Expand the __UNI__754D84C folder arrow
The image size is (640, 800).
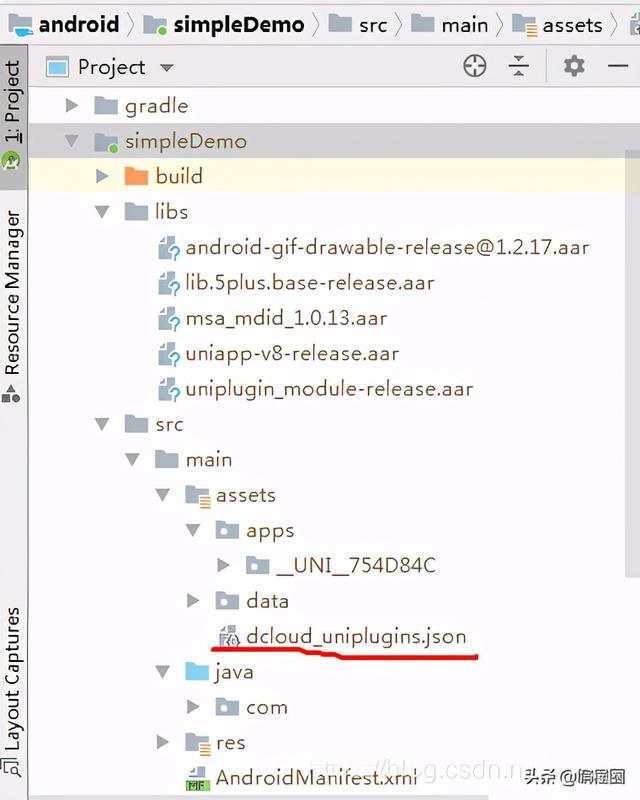tap(223, 565)
